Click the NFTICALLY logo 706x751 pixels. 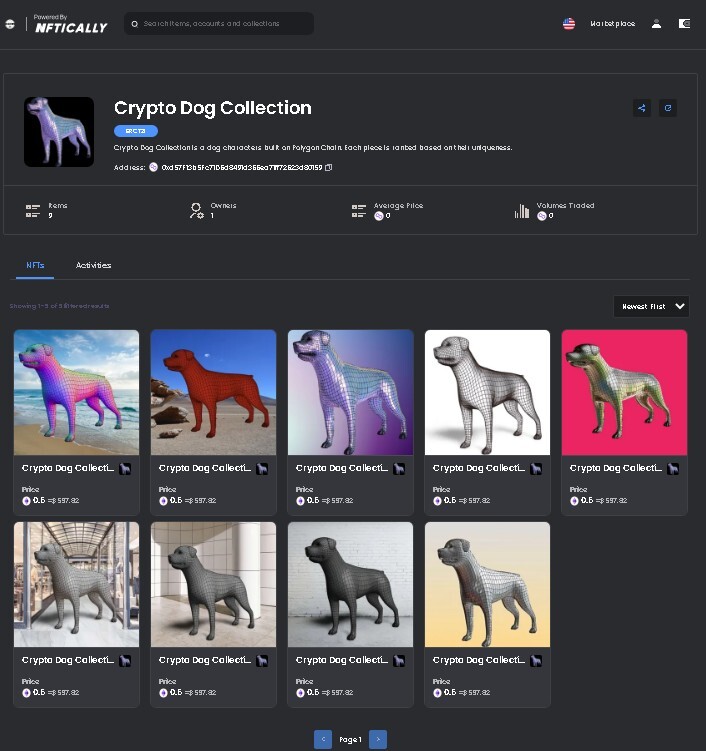tap(71, 24)
